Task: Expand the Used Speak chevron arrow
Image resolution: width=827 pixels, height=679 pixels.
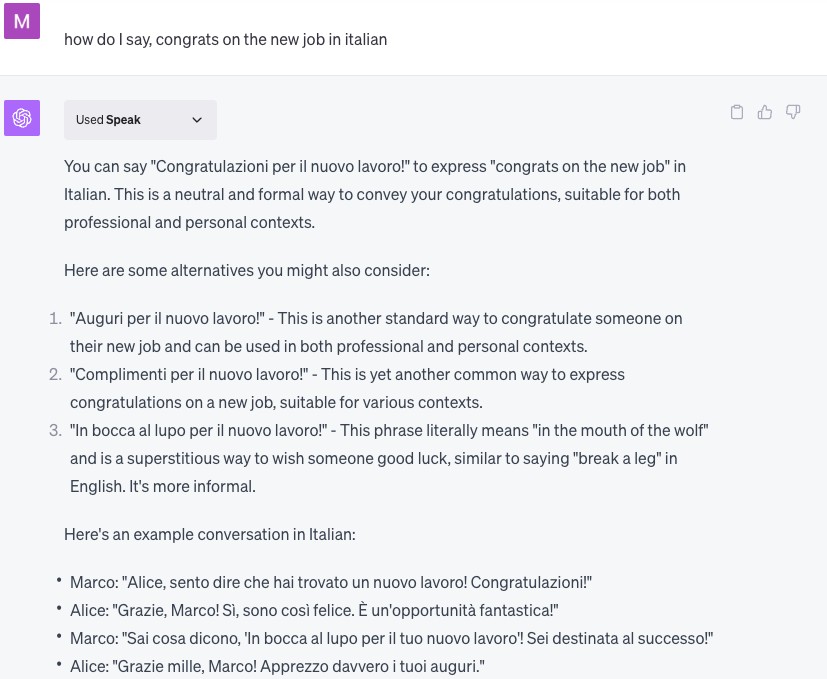Action: 197,120
